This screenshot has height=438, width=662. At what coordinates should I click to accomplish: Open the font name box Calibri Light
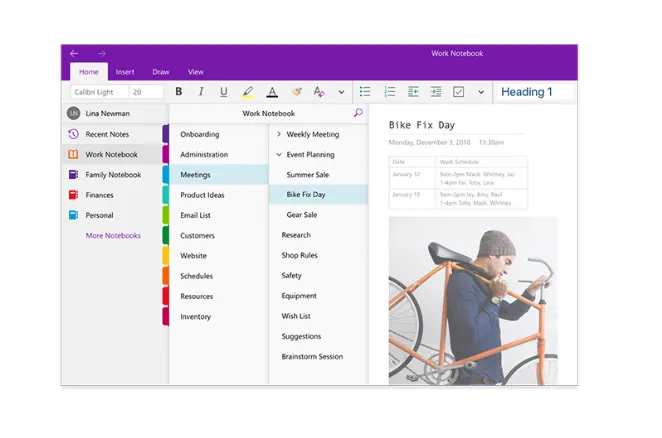(99, 92)
